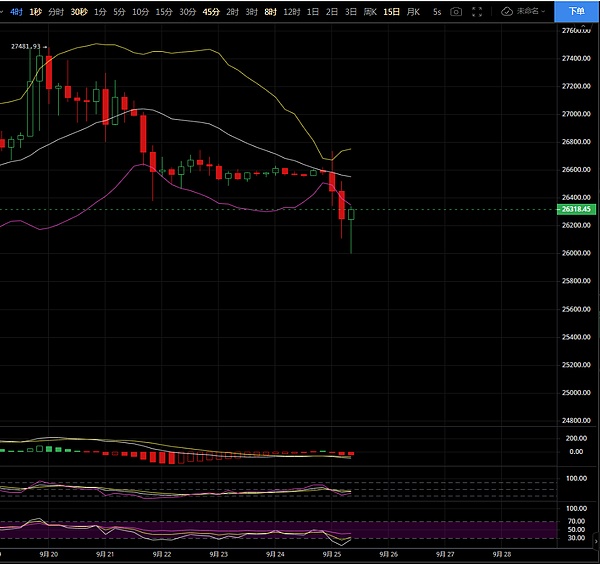
Task: Select the 月K monthly candles
Action: point(413,11)
